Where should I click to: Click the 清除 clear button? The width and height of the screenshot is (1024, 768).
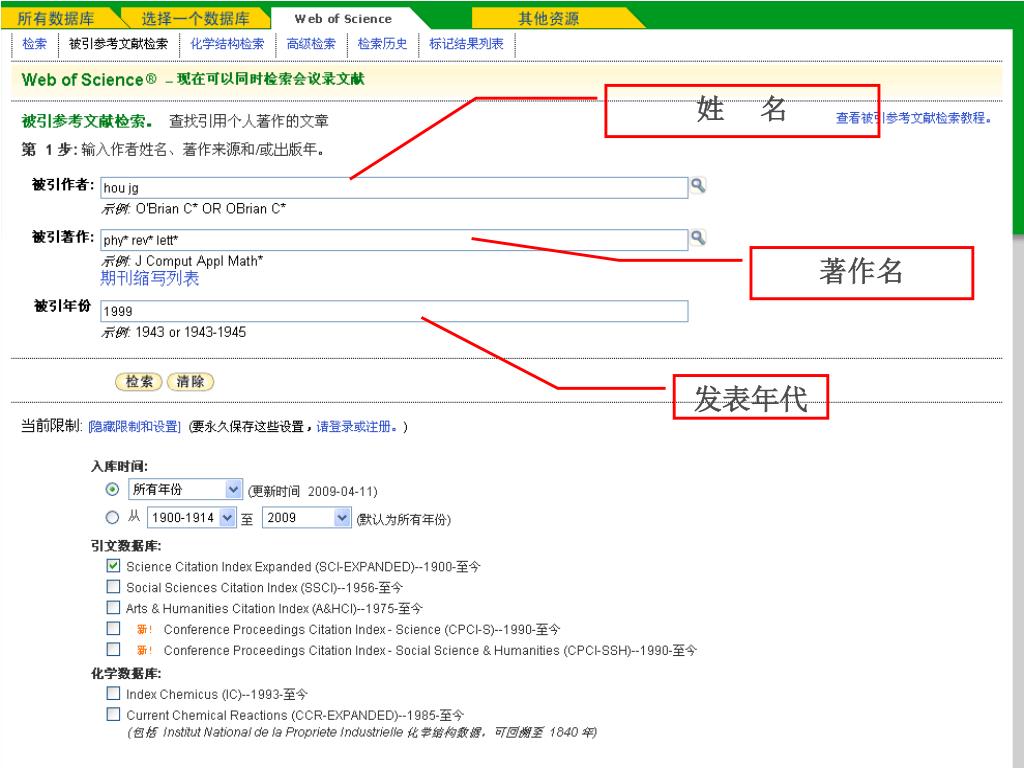(x=190, y=381)
